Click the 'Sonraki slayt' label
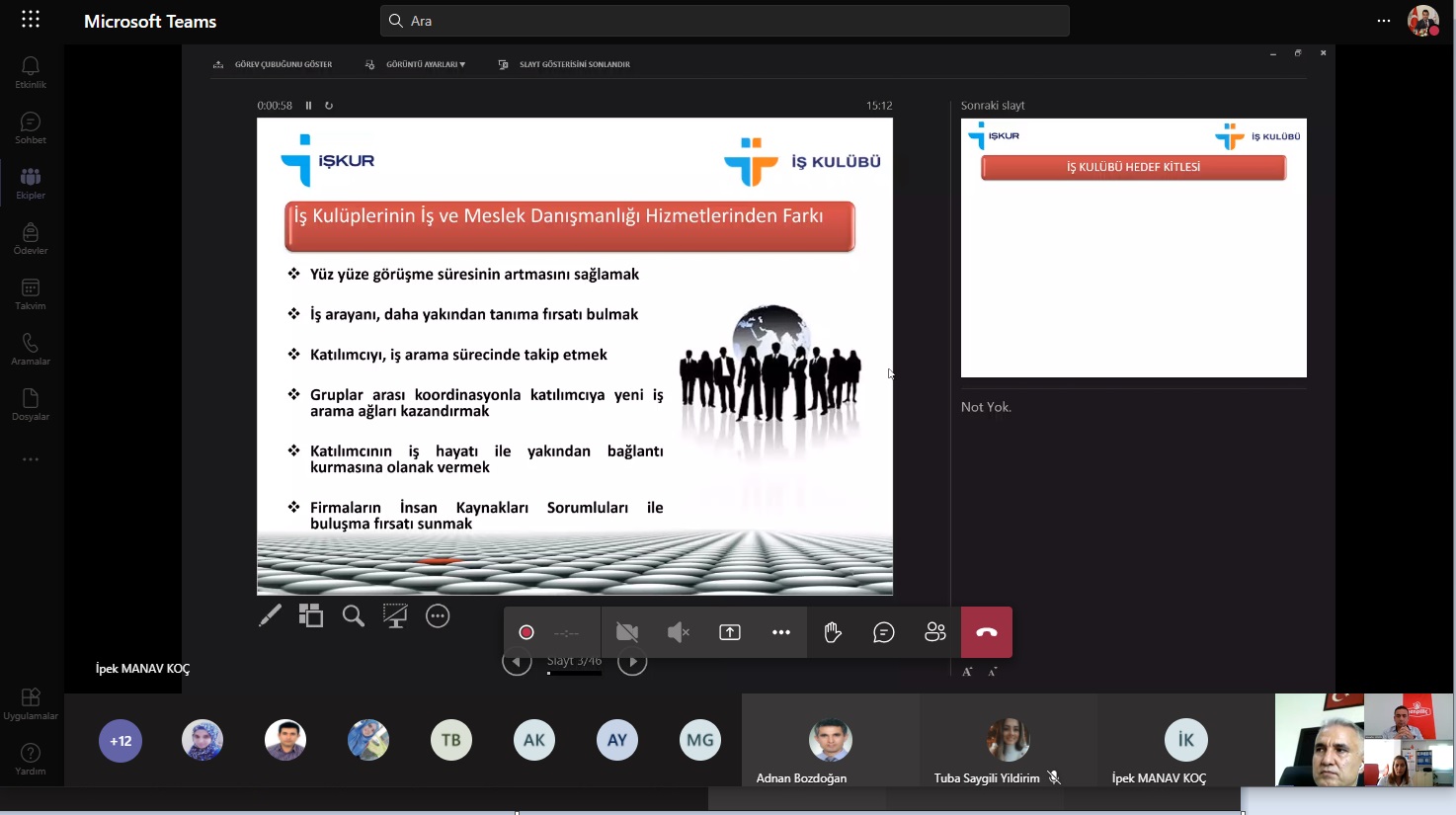This screenshot has width=1456, height=815. (993, 106)
